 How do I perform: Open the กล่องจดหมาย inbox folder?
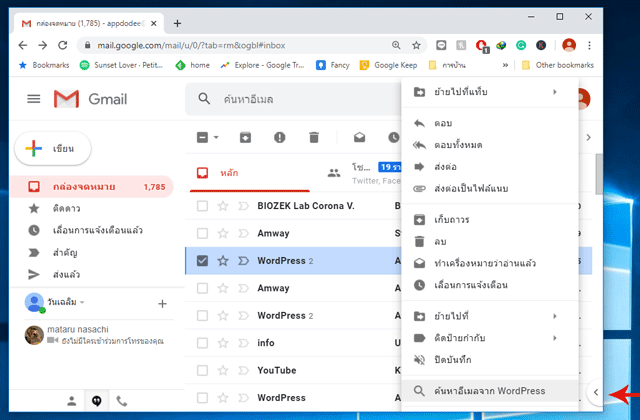click(91, 187)
